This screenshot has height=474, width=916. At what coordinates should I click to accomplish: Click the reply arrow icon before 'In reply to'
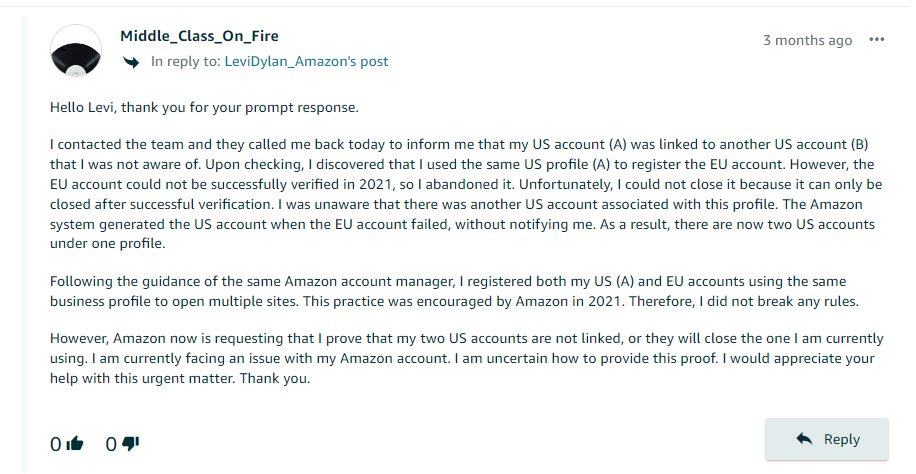131,61
